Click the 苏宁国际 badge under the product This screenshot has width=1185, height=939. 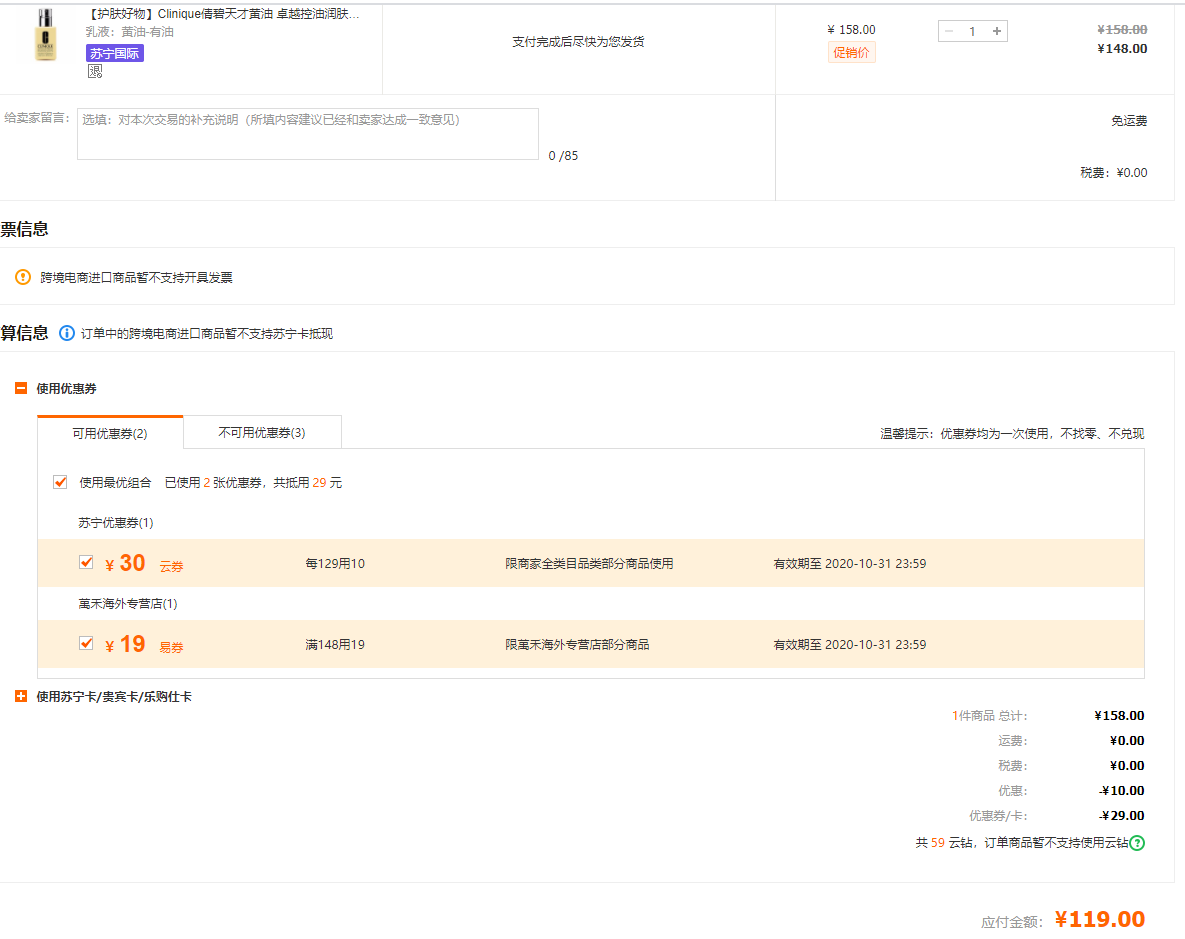(x=115, y=54)
